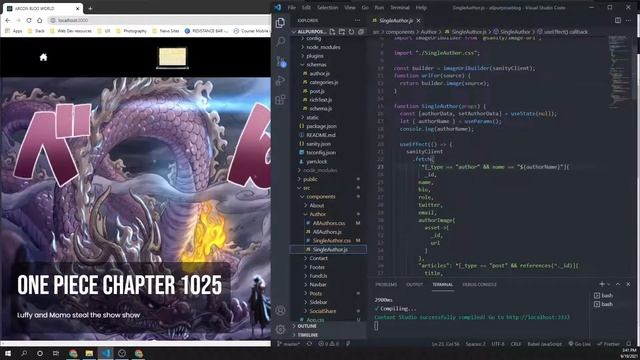The image size is (640, 360).
Task: Click the Windows taskbar search icon
Action: (x=24, y=353)
